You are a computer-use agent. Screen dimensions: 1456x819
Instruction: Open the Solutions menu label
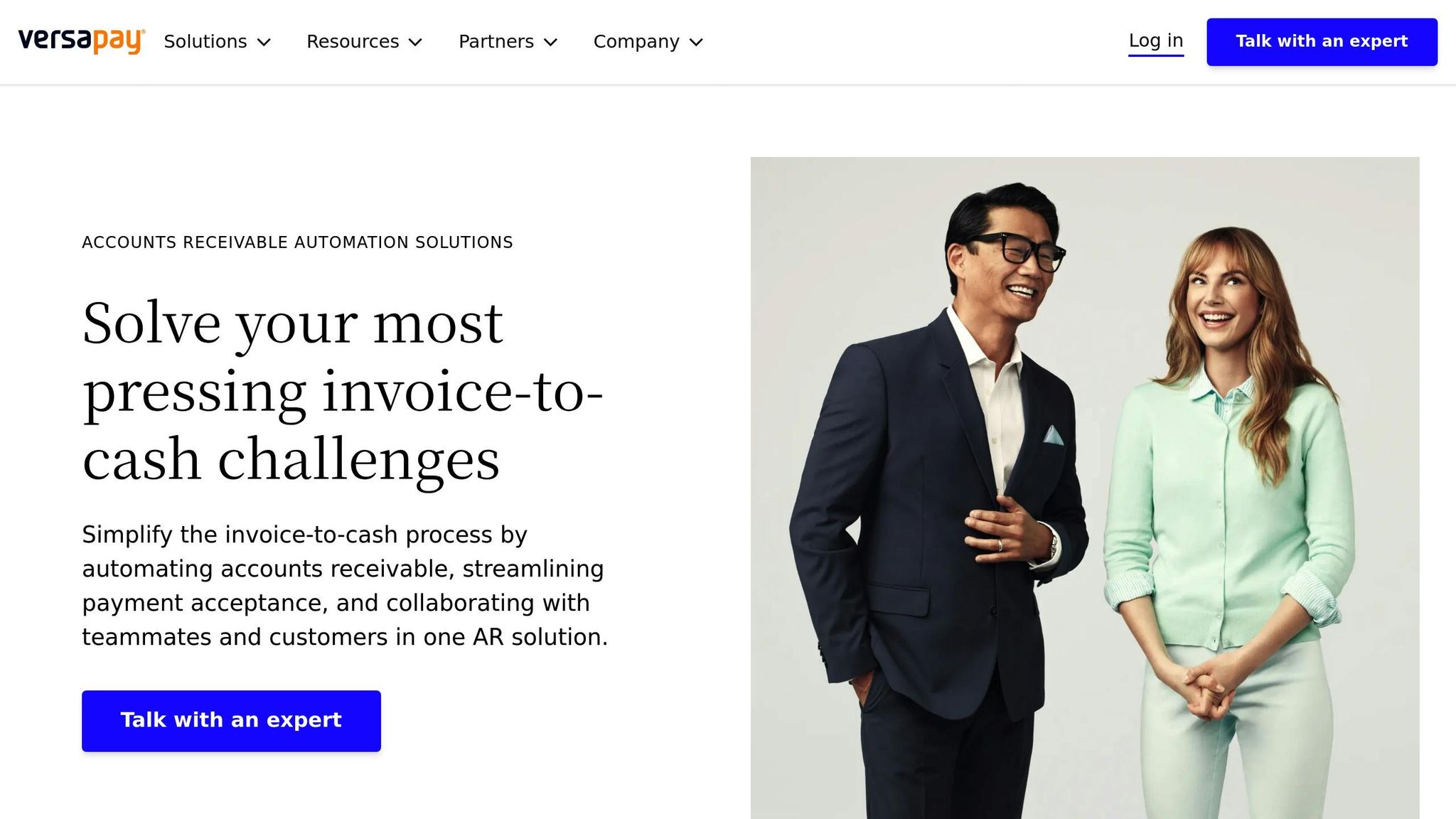205,42
